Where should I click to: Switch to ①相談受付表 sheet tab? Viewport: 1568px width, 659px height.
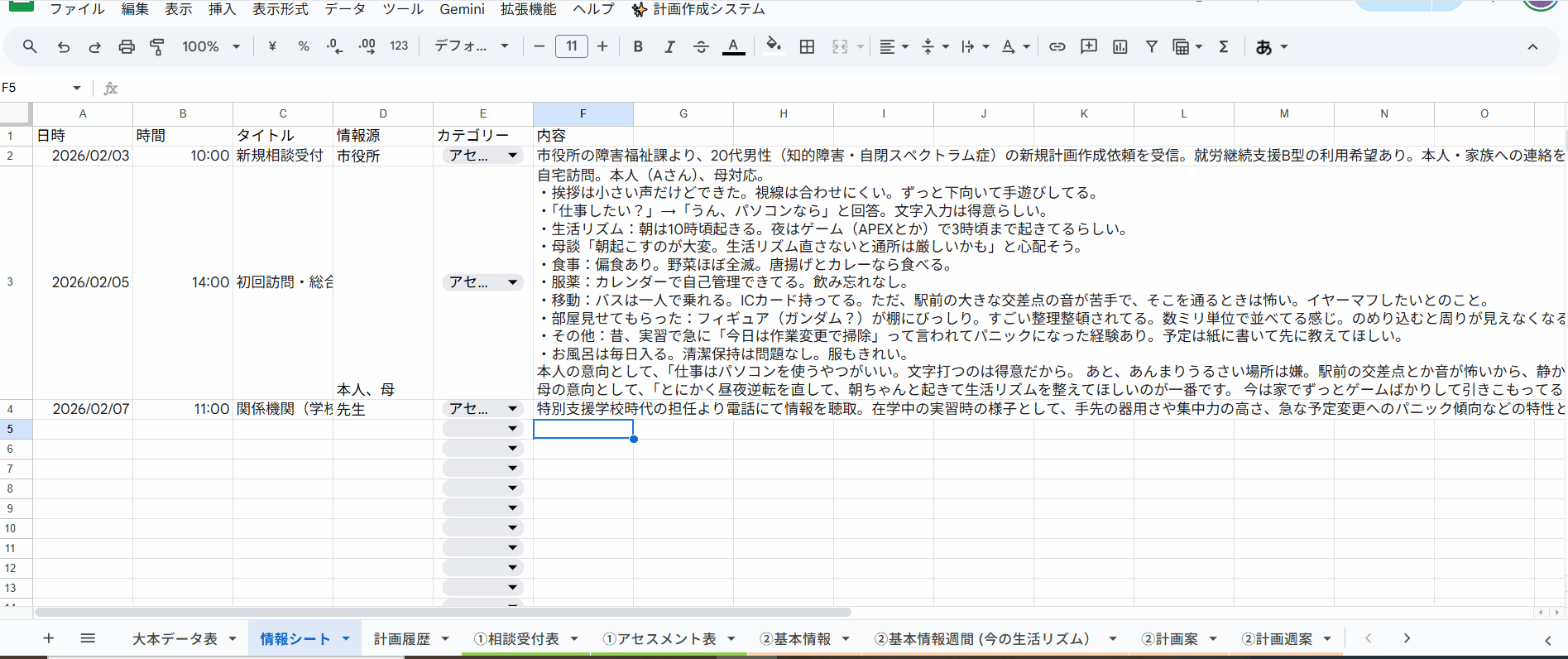(x=516, y=639)
